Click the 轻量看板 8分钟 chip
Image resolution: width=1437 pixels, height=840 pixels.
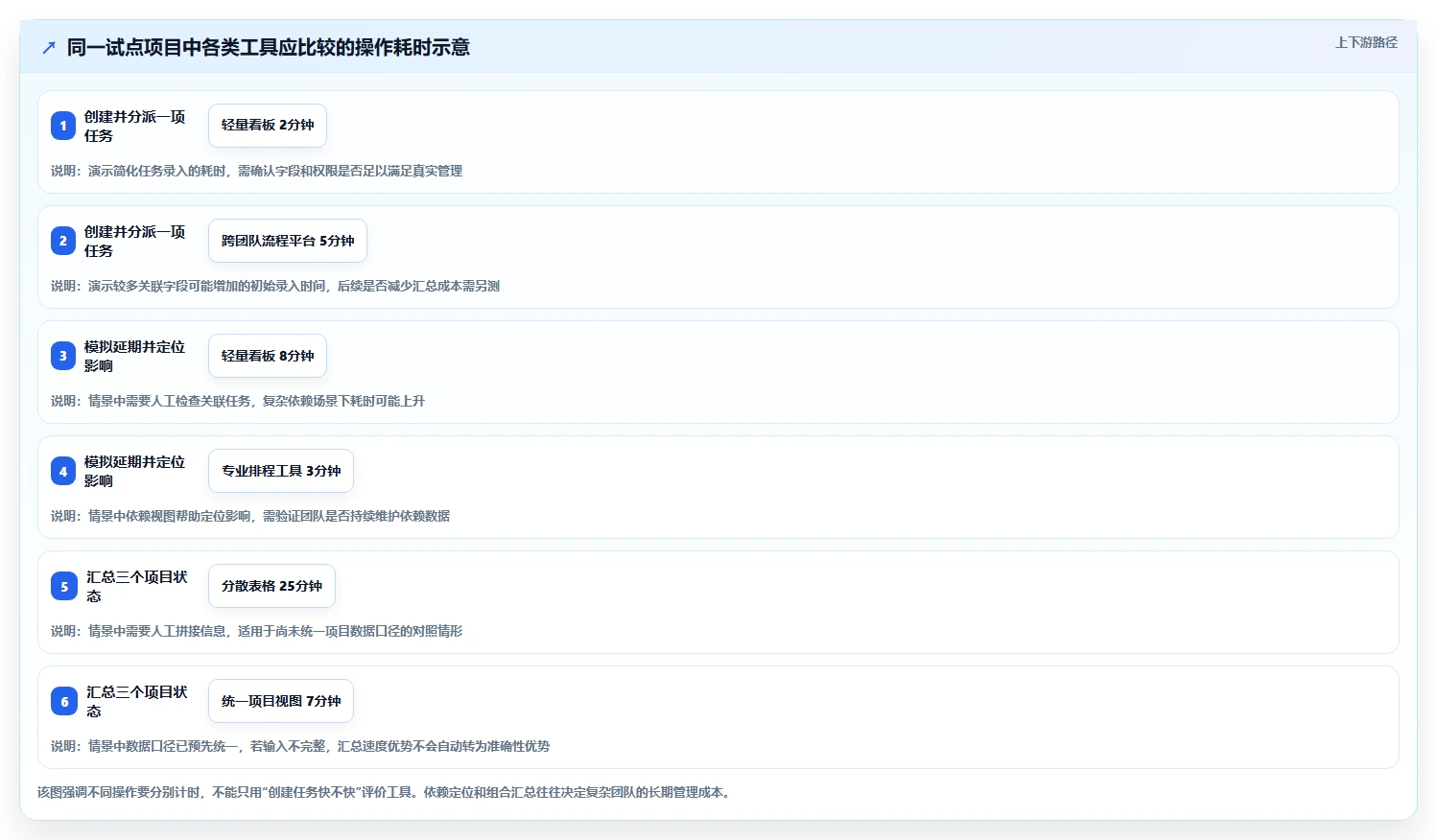coord(268,356)
